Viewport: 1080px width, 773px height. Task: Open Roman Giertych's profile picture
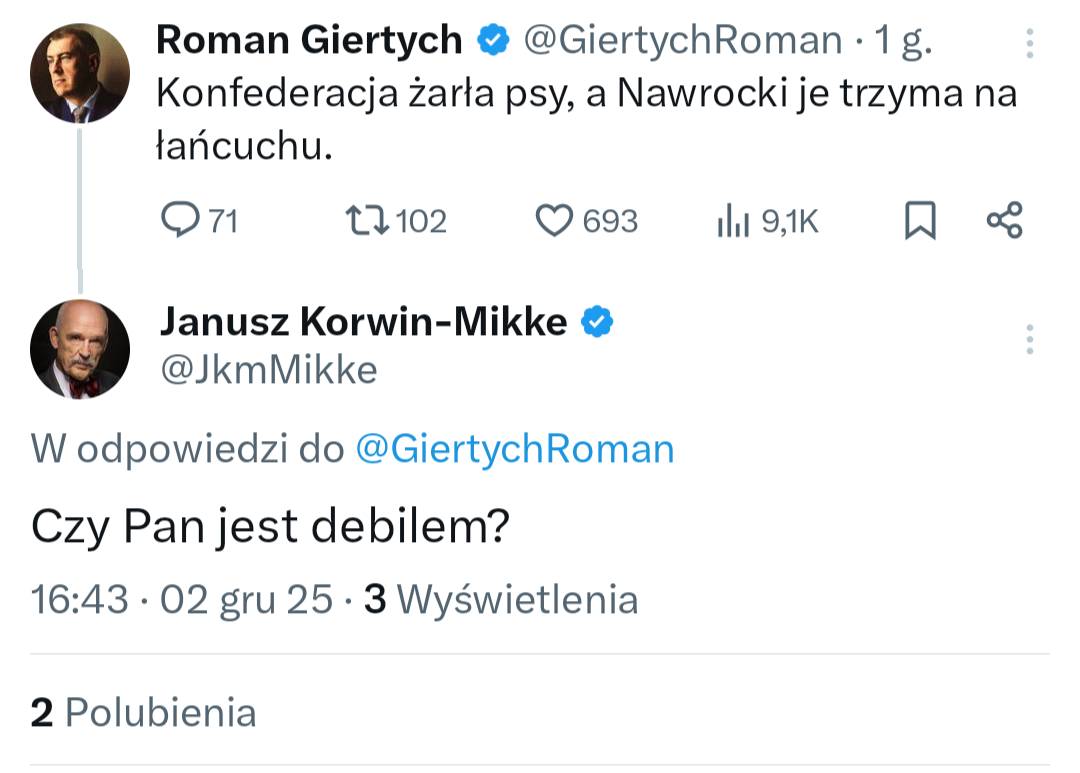[x=80, y=73]
